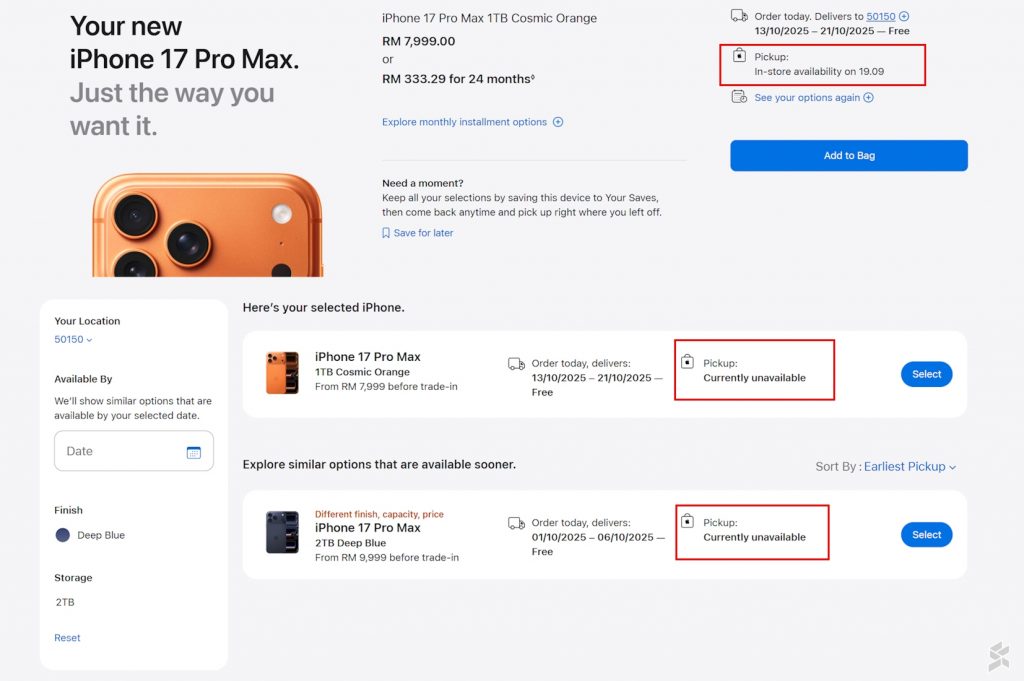
Task: Click the bookmark icon for Save for later
Action: (x=386, y=233)
